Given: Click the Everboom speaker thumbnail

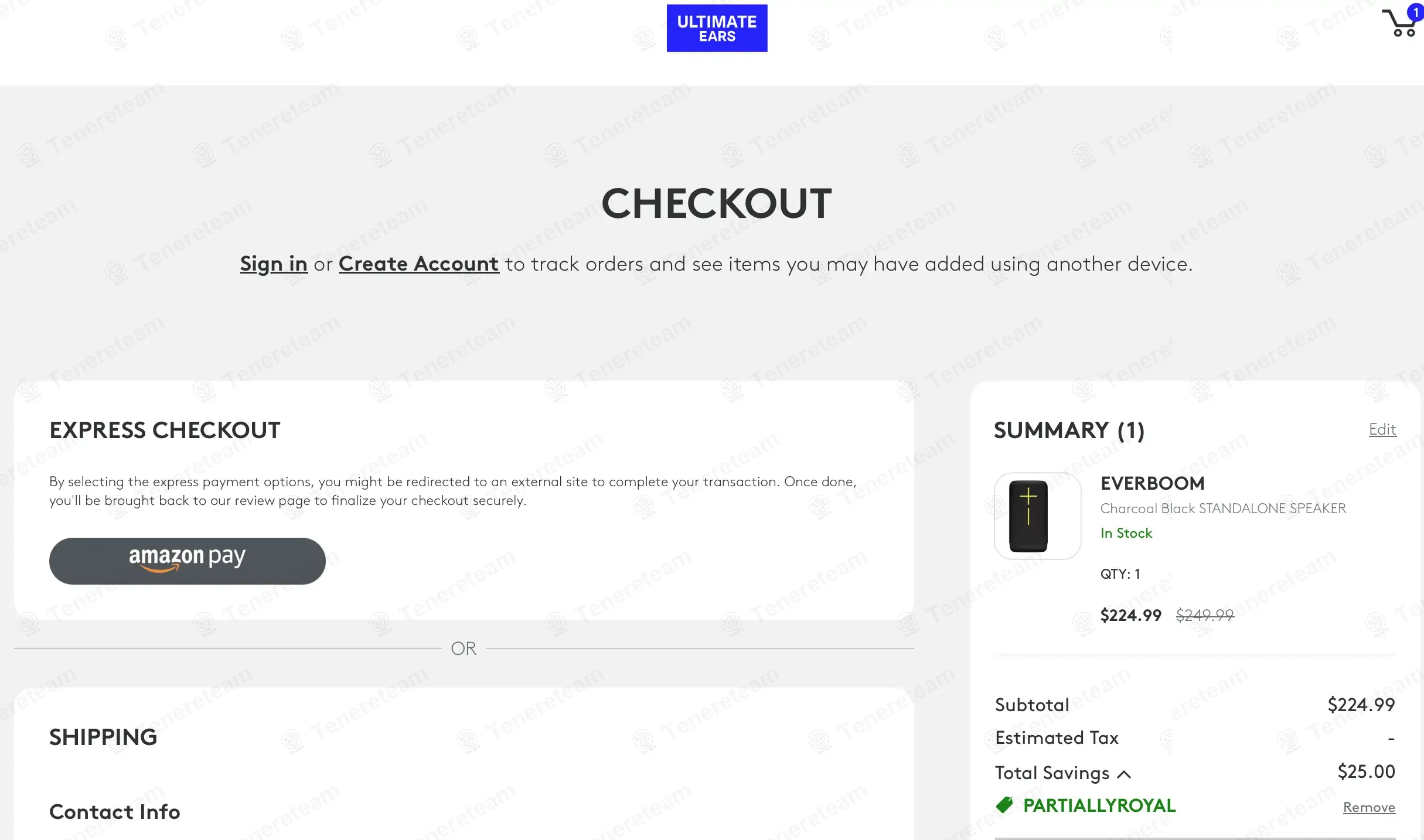Looking at the screenshot, I should (1037, 515).
